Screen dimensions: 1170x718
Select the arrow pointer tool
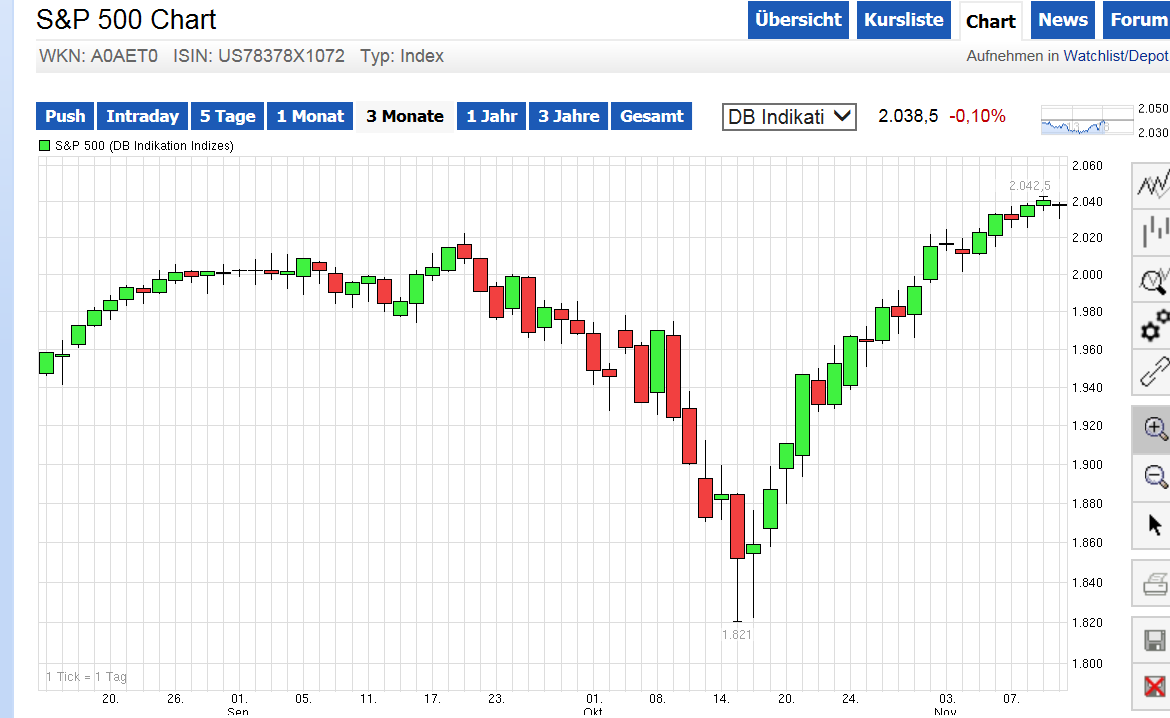(1152, 525)
